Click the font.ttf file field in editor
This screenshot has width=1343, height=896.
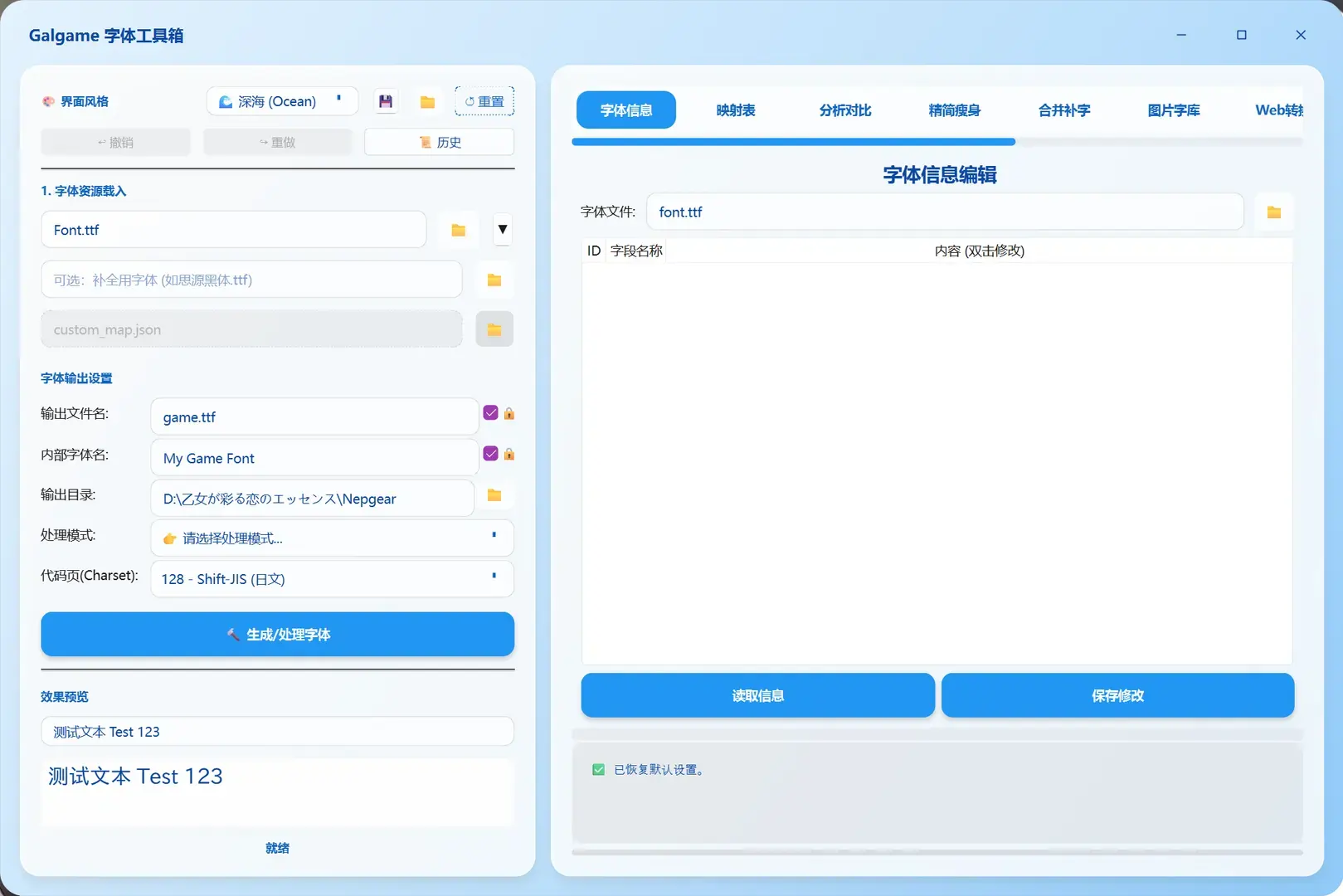pos(945,212)
